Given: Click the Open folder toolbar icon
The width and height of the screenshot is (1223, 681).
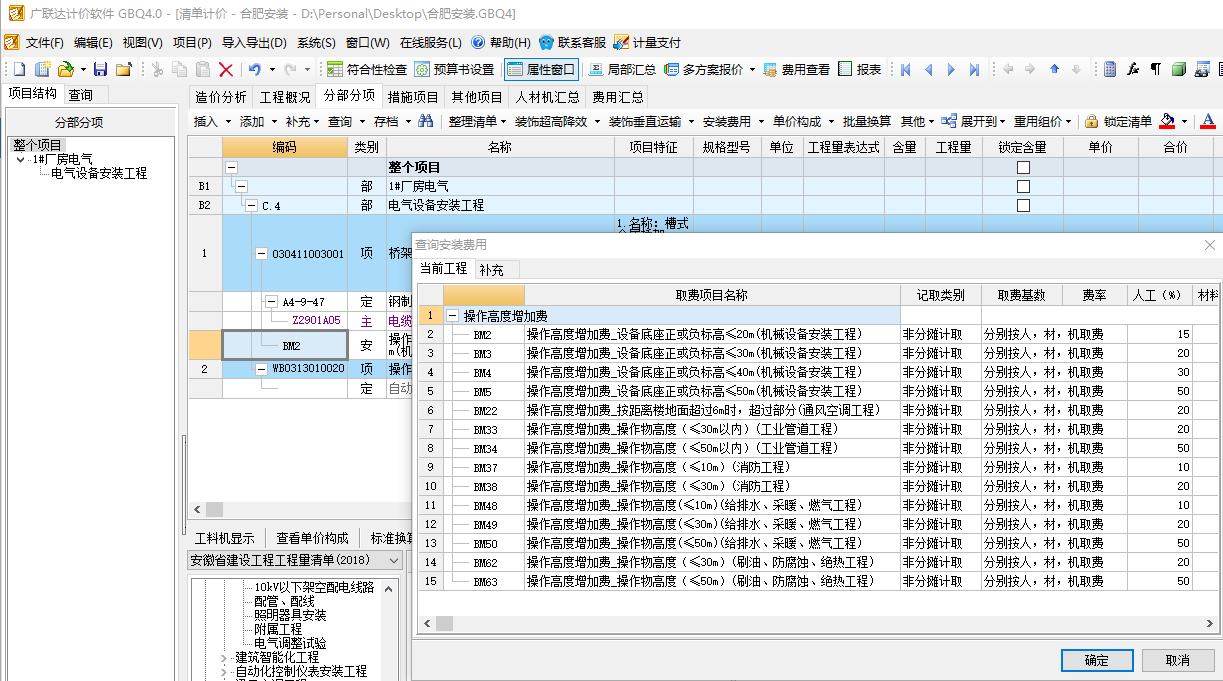Looking at the screenshot, I should tap(65, 69).
